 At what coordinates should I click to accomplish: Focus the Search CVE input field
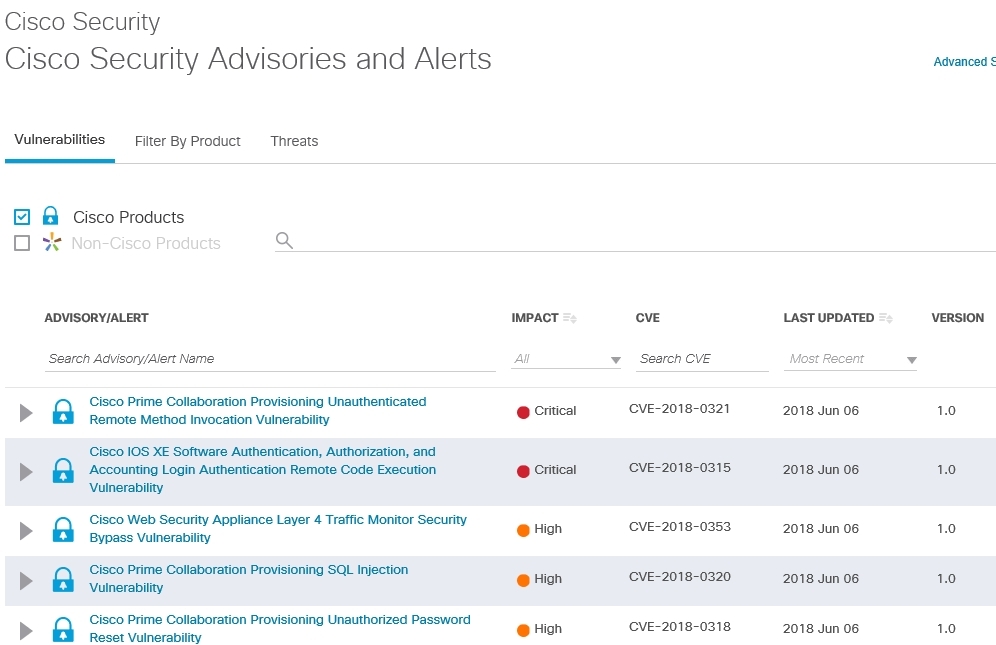click(702, 359)
